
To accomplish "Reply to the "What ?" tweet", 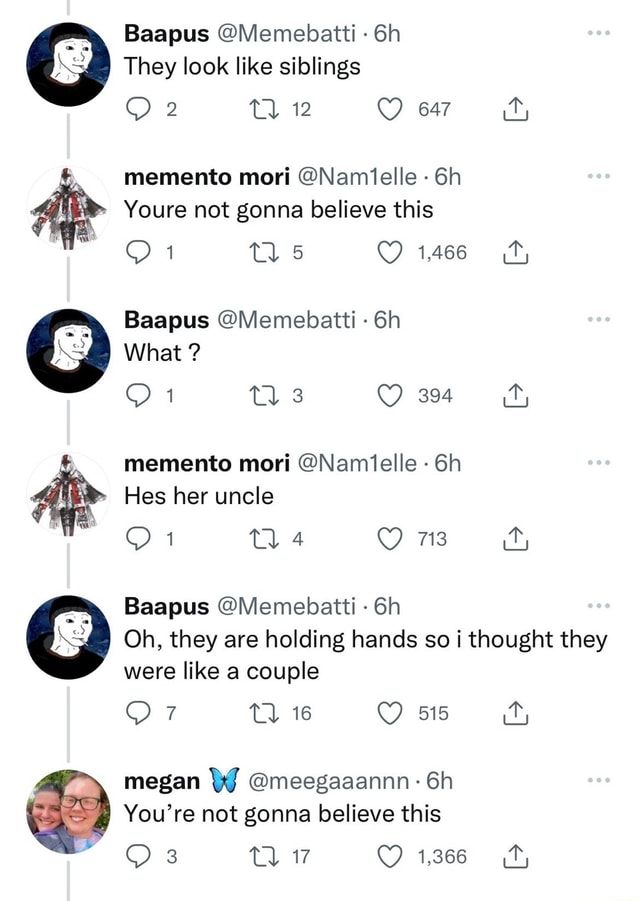I will 137,395.
